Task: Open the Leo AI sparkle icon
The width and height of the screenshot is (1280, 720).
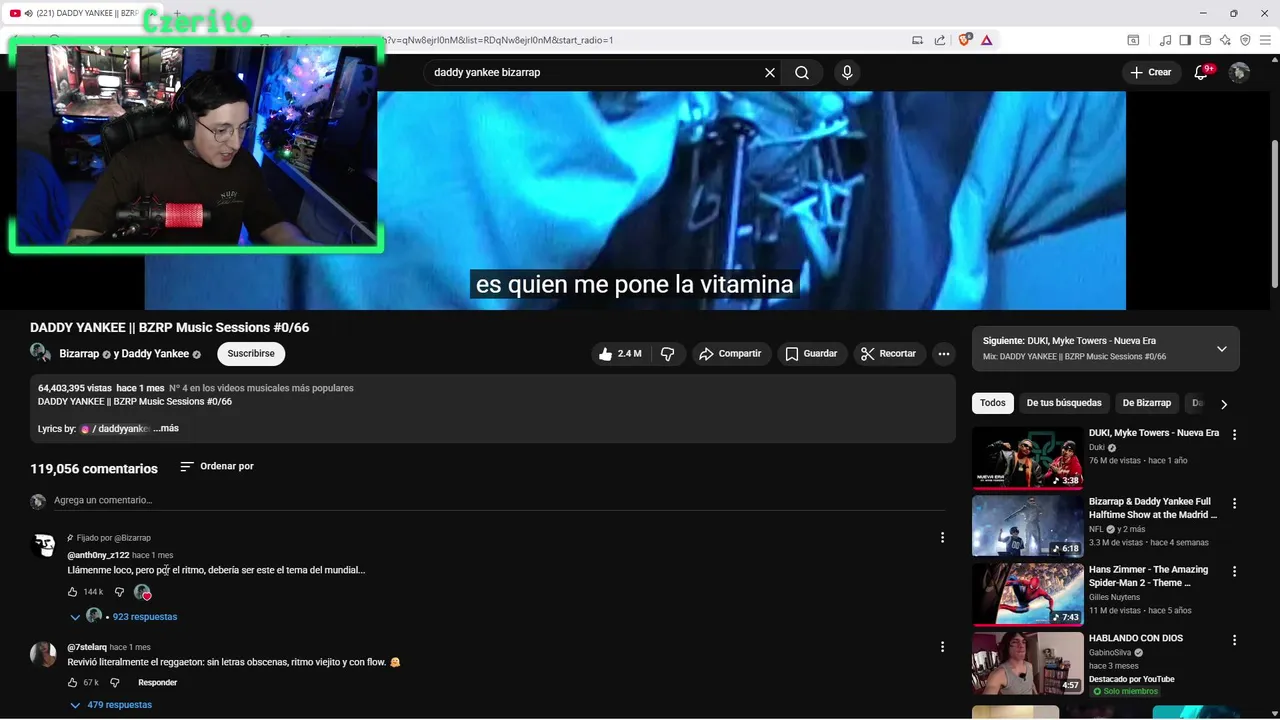Action: tap(1225, 40)
